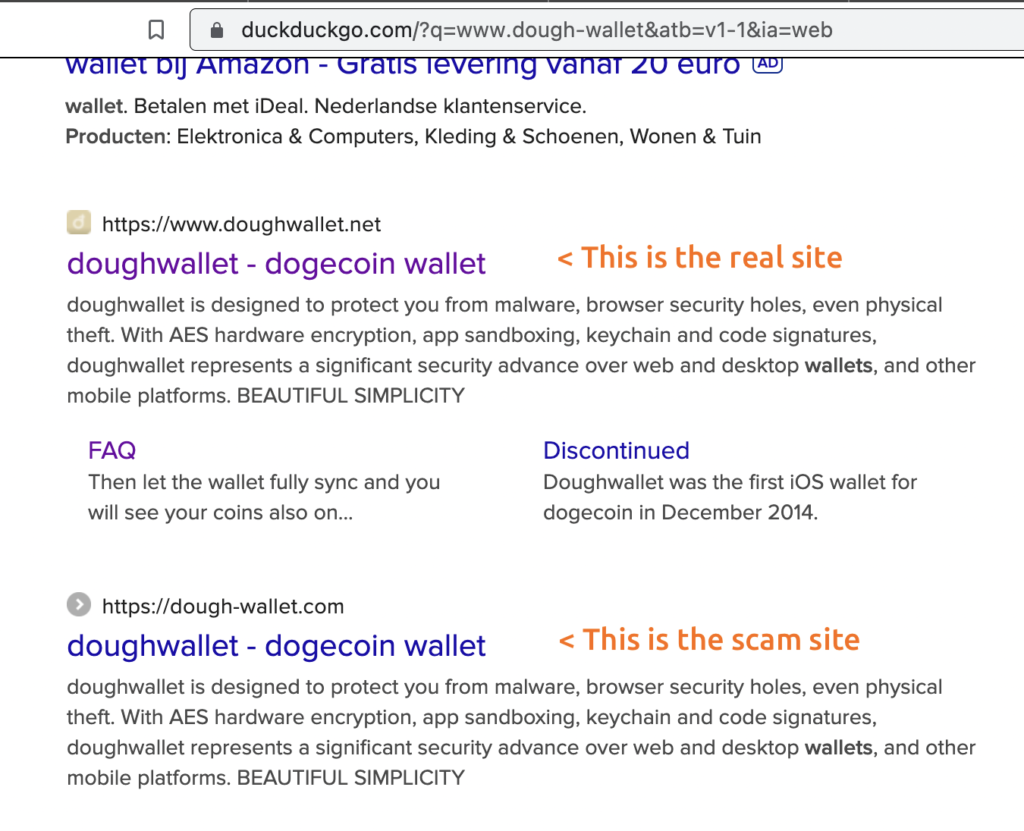
Task: Click the FAQ snippet about wallet syncing
Action: tap(264, 496)
